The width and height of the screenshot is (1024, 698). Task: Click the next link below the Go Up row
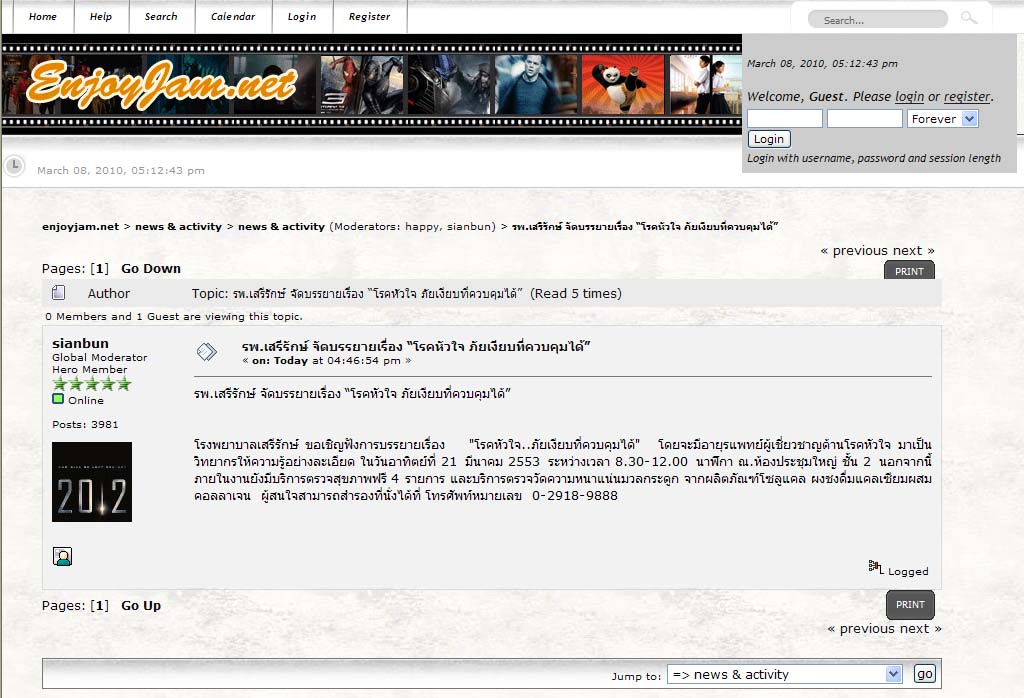(x=914, y=629)
